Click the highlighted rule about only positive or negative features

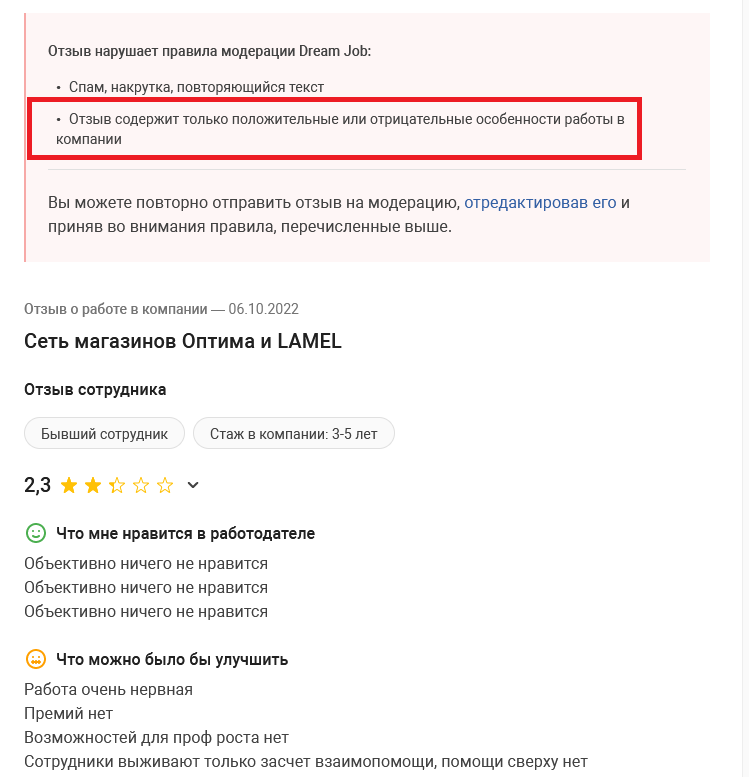pos(340,129)
